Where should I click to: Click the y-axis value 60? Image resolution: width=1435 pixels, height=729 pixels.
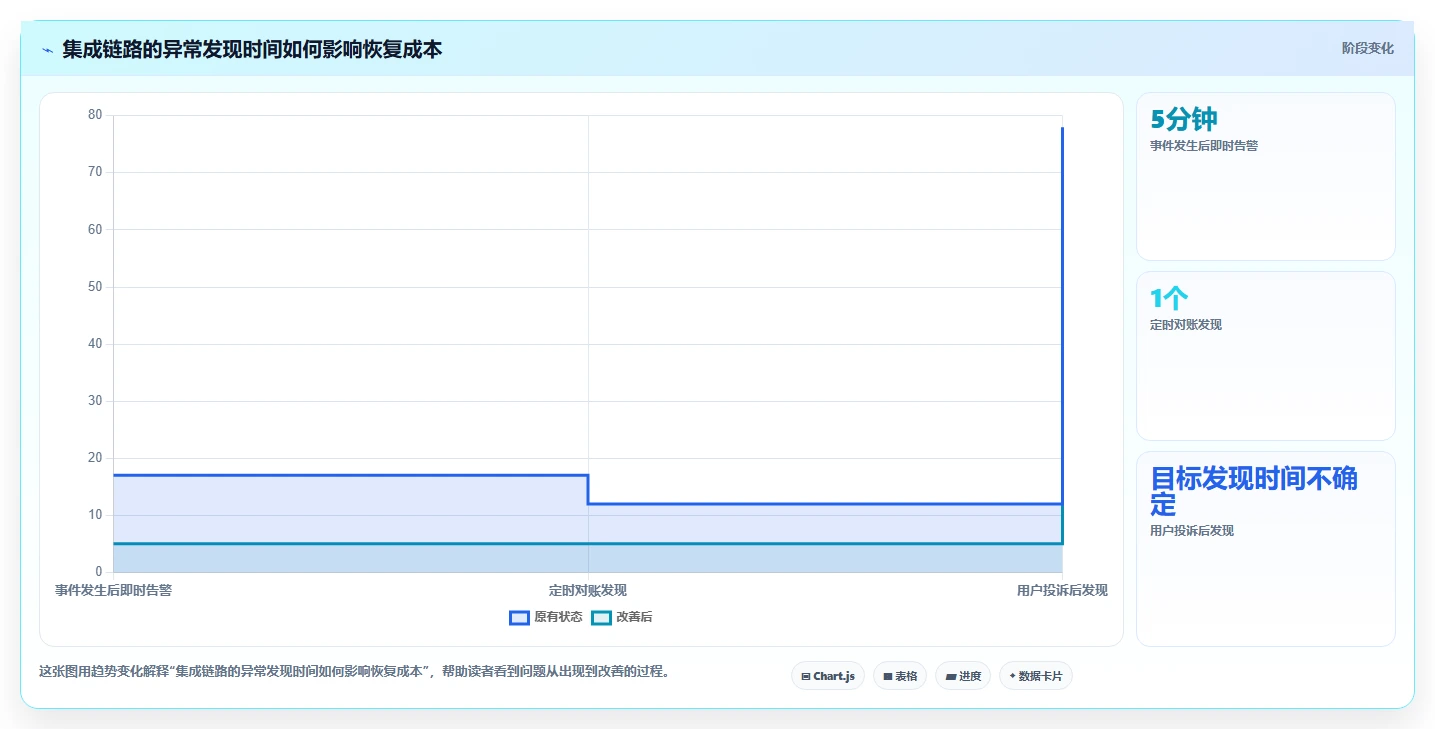coord(95,229)
